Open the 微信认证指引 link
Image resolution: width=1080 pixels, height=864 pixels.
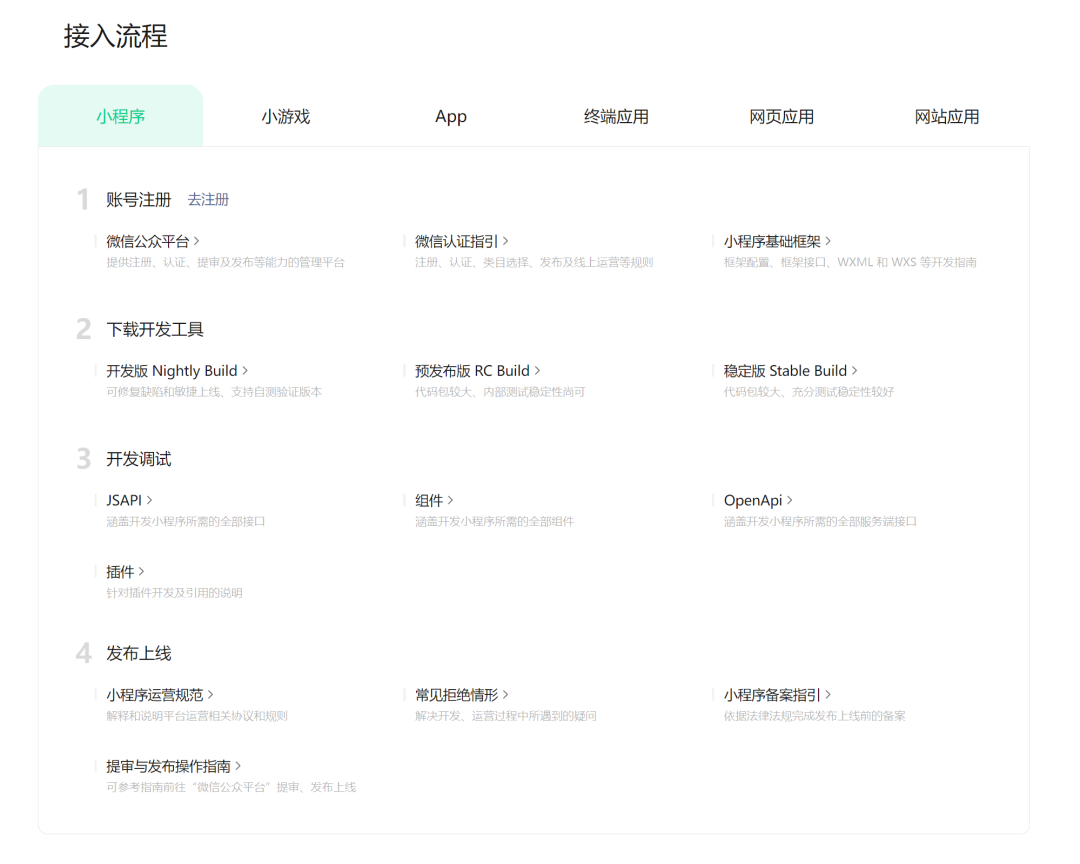[461, 241]
